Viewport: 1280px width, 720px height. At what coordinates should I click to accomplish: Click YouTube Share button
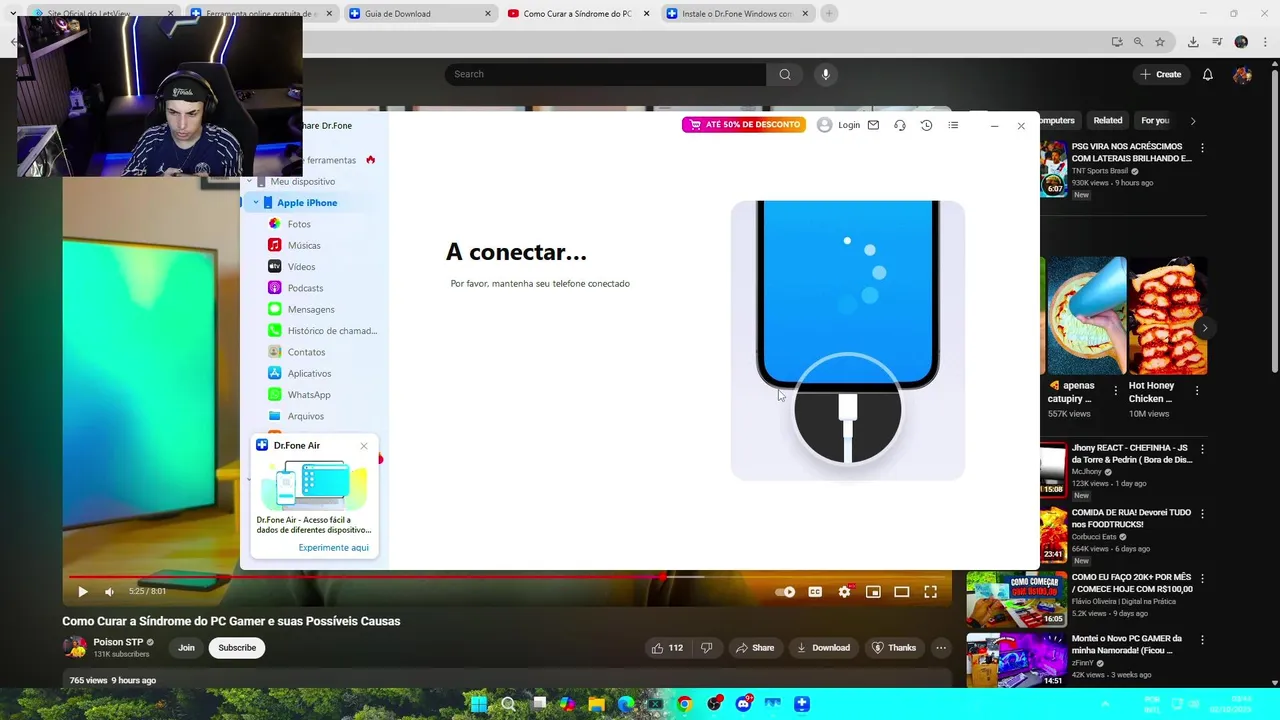click(755, 648)
